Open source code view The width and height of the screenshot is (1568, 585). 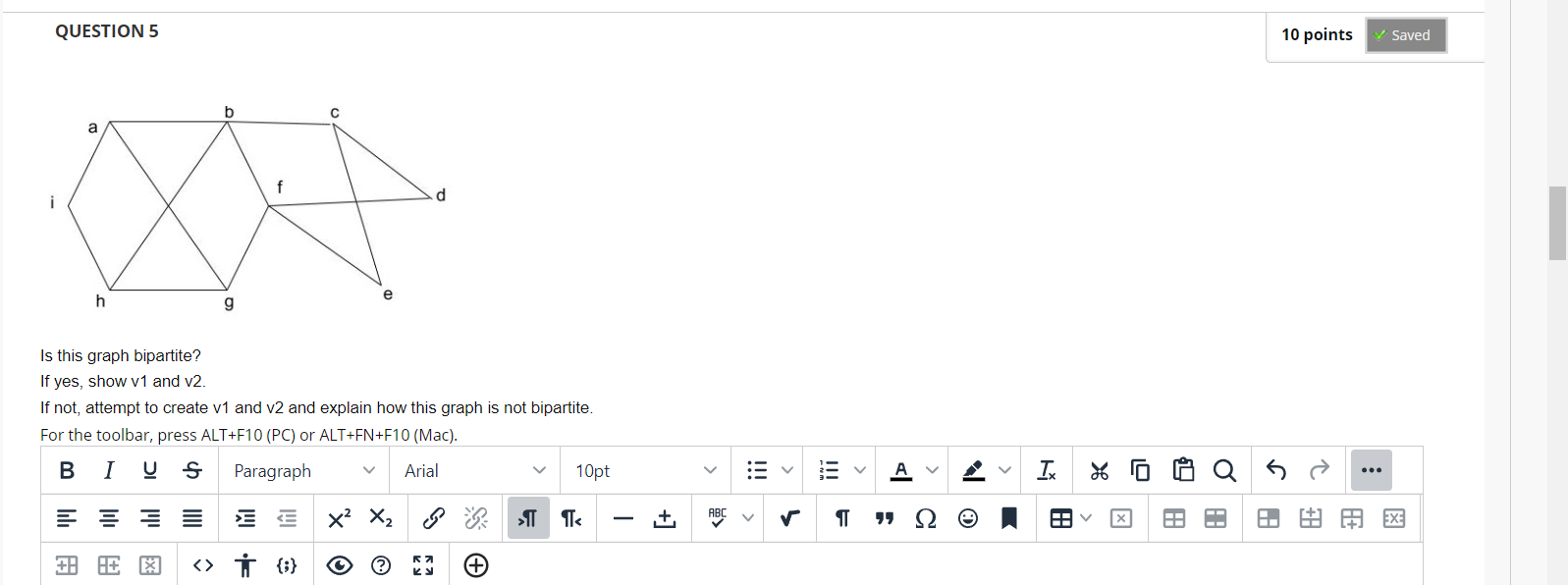click(203, 565)
